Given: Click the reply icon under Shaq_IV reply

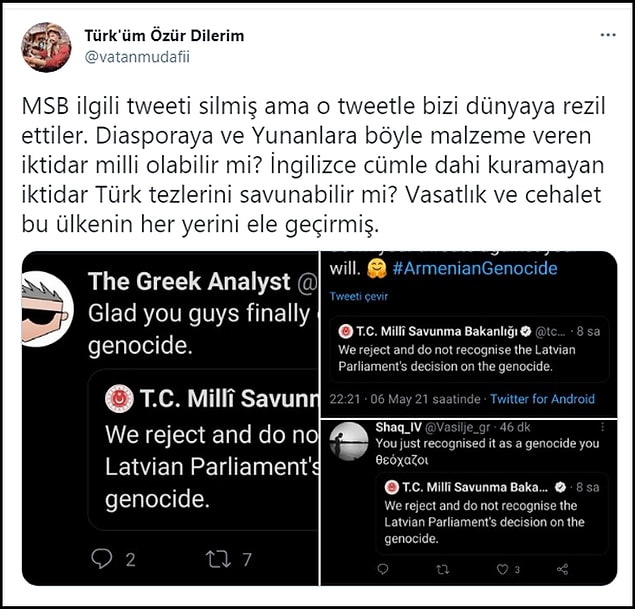Looking at the screenshot, I should pos(383,569).
